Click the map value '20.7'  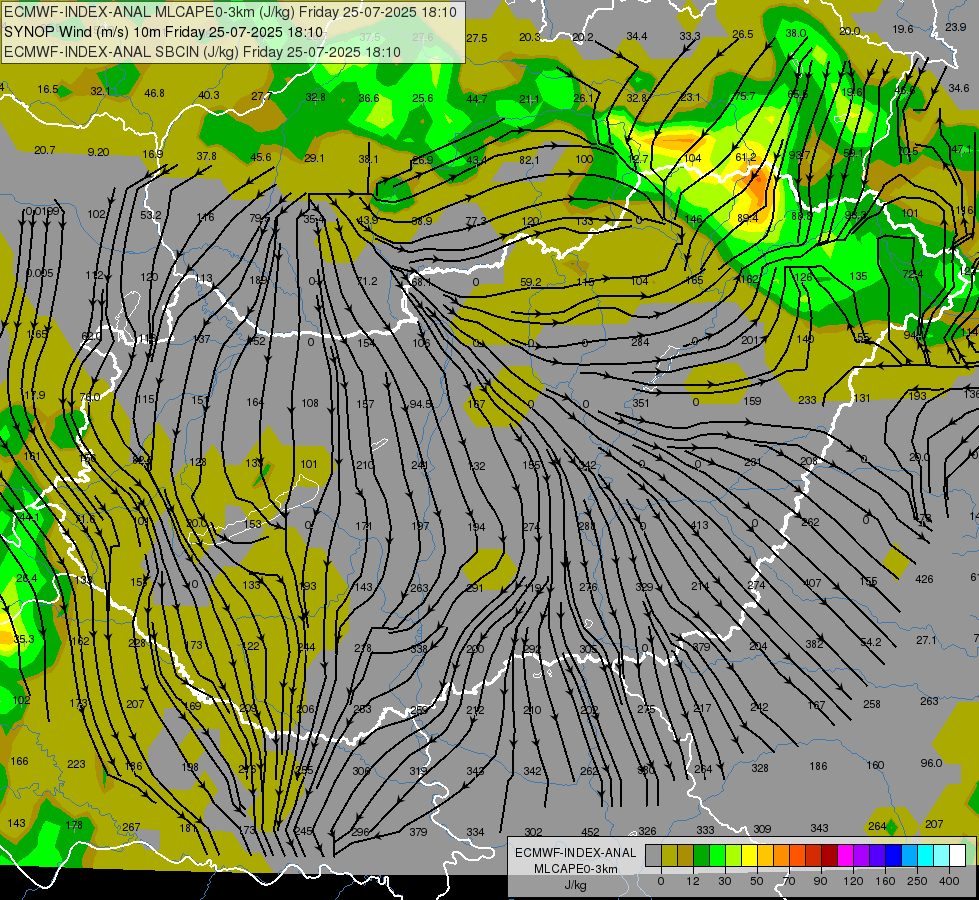(x=44, y=150)
